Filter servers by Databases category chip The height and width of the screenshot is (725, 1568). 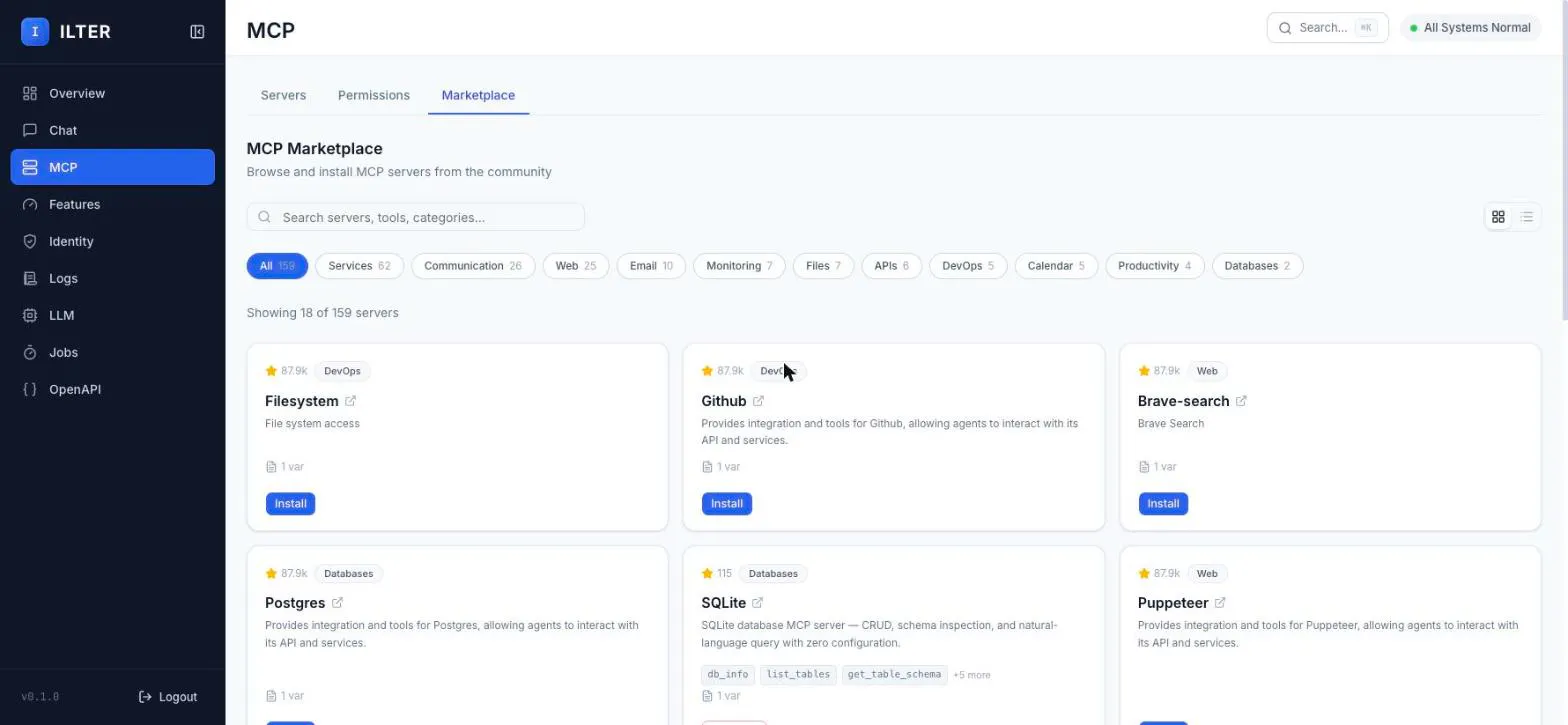1257,266
